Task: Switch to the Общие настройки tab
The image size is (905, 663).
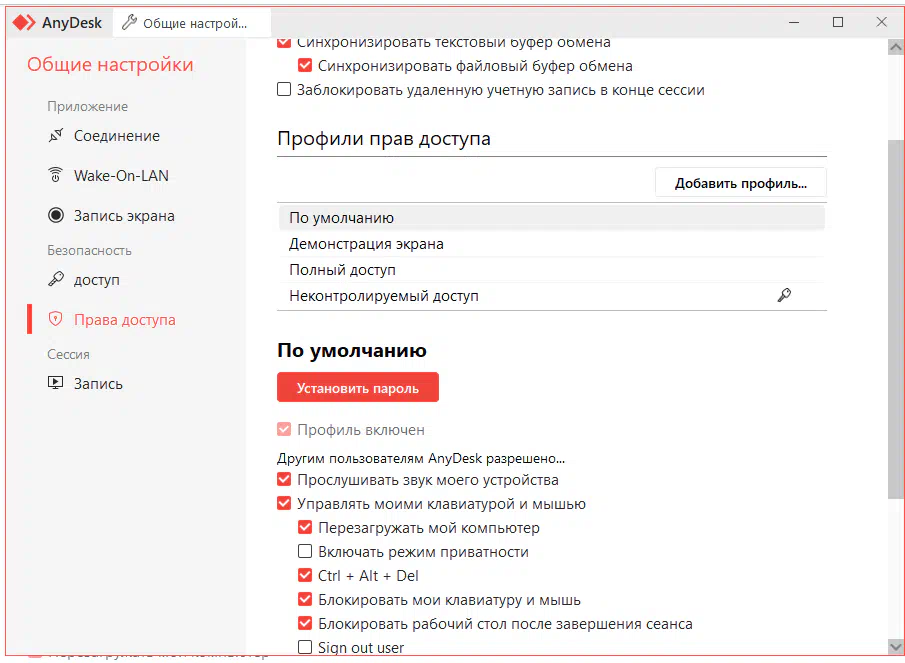Action: click(x=192, y=23)
